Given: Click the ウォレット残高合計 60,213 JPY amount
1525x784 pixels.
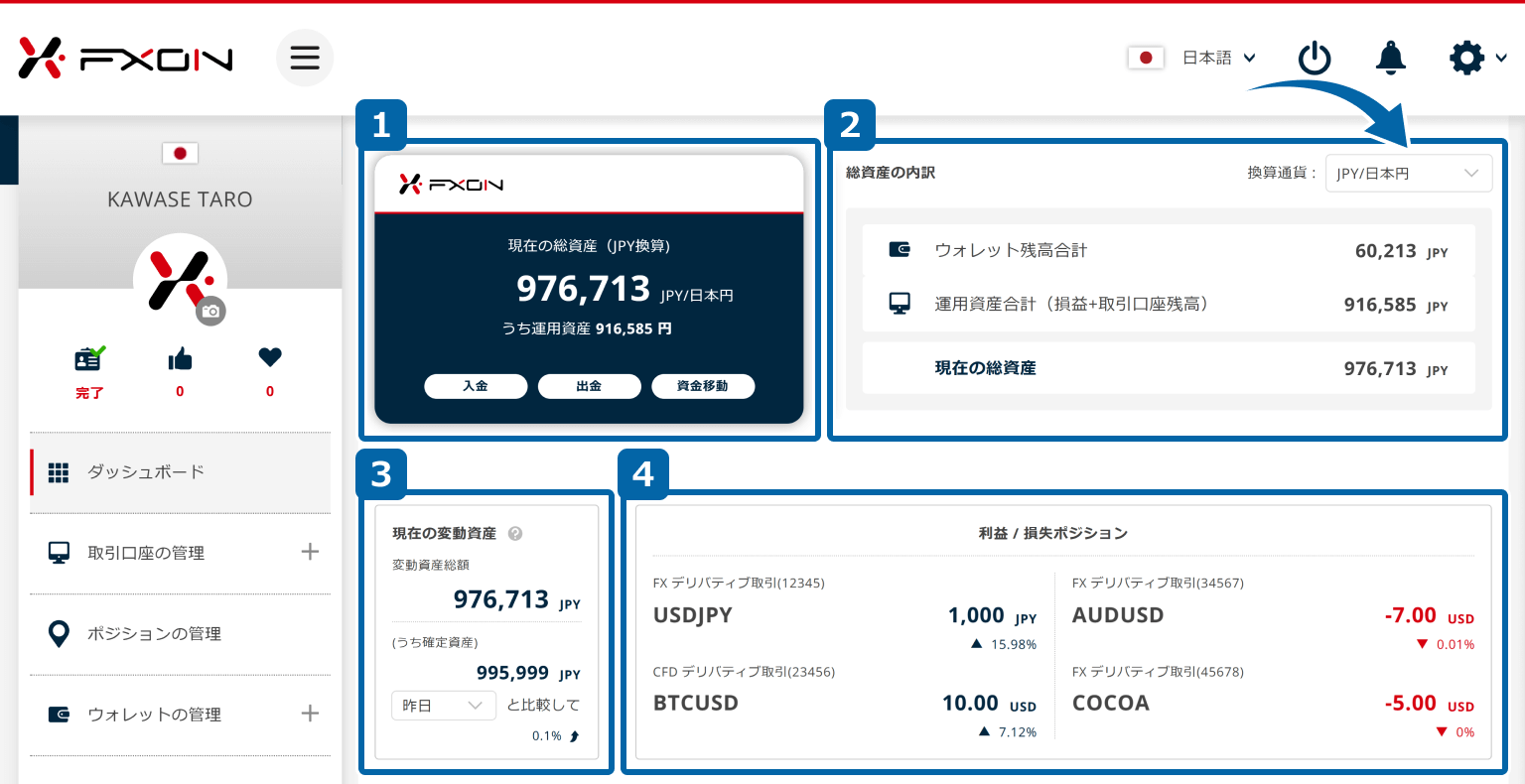Looking at the screenshot, I should 1401,251.
